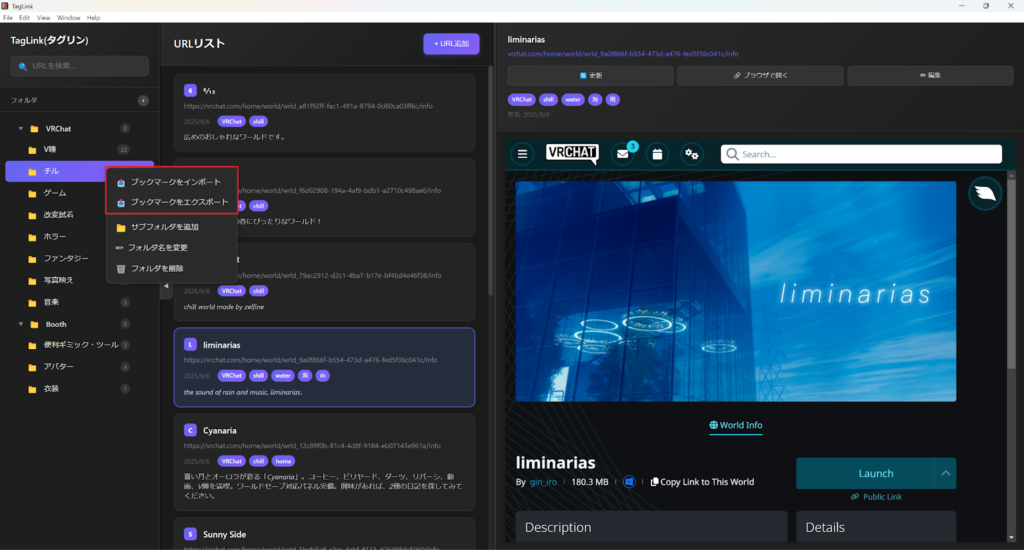
Task: Switch to the World Info tab
Action: (736, 425)
